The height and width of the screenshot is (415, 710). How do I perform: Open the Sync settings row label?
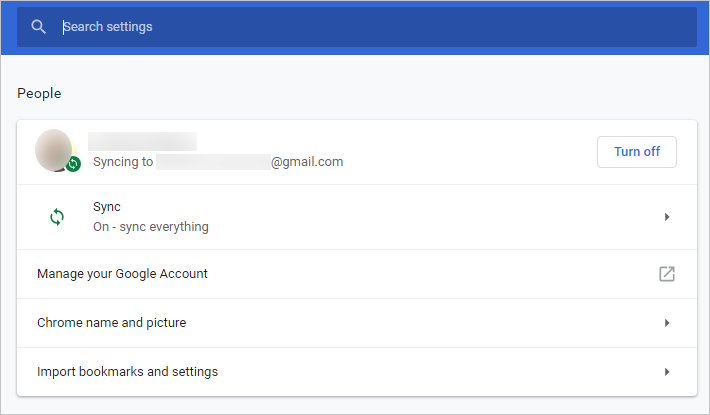coord(107,207)
